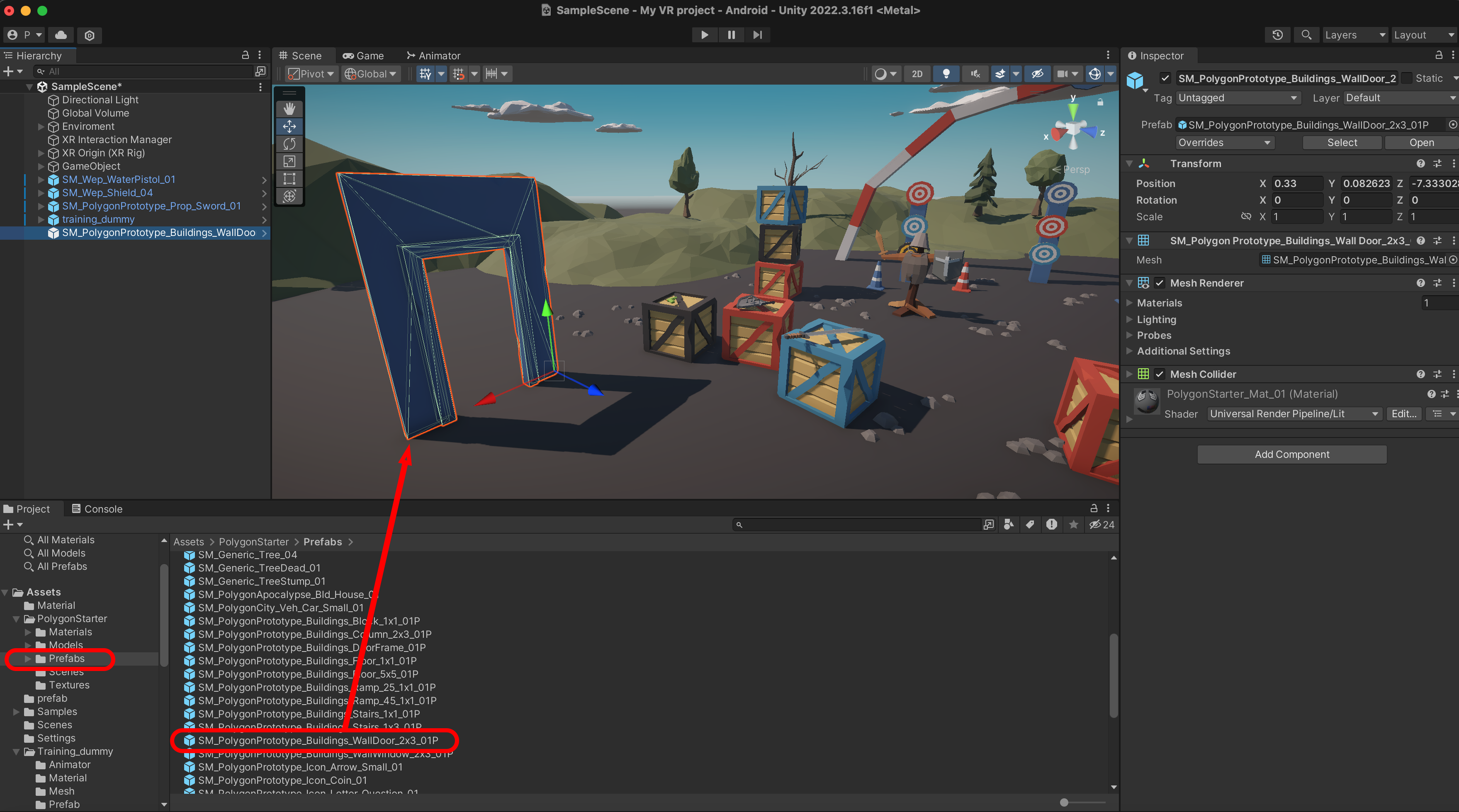
Task: Disable the Mesh Renderer component checkbox
Action: coord(1160,283)
